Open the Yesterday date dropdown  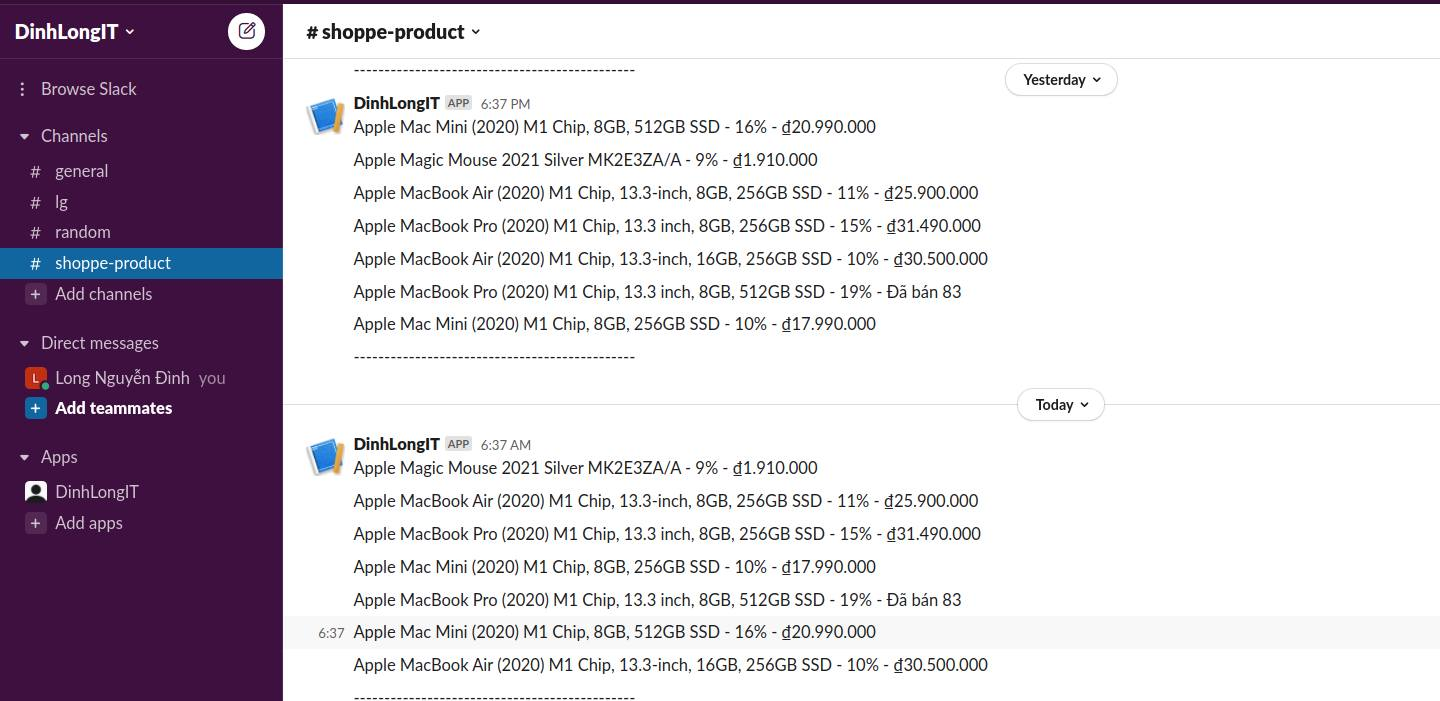coord(1061,80)
